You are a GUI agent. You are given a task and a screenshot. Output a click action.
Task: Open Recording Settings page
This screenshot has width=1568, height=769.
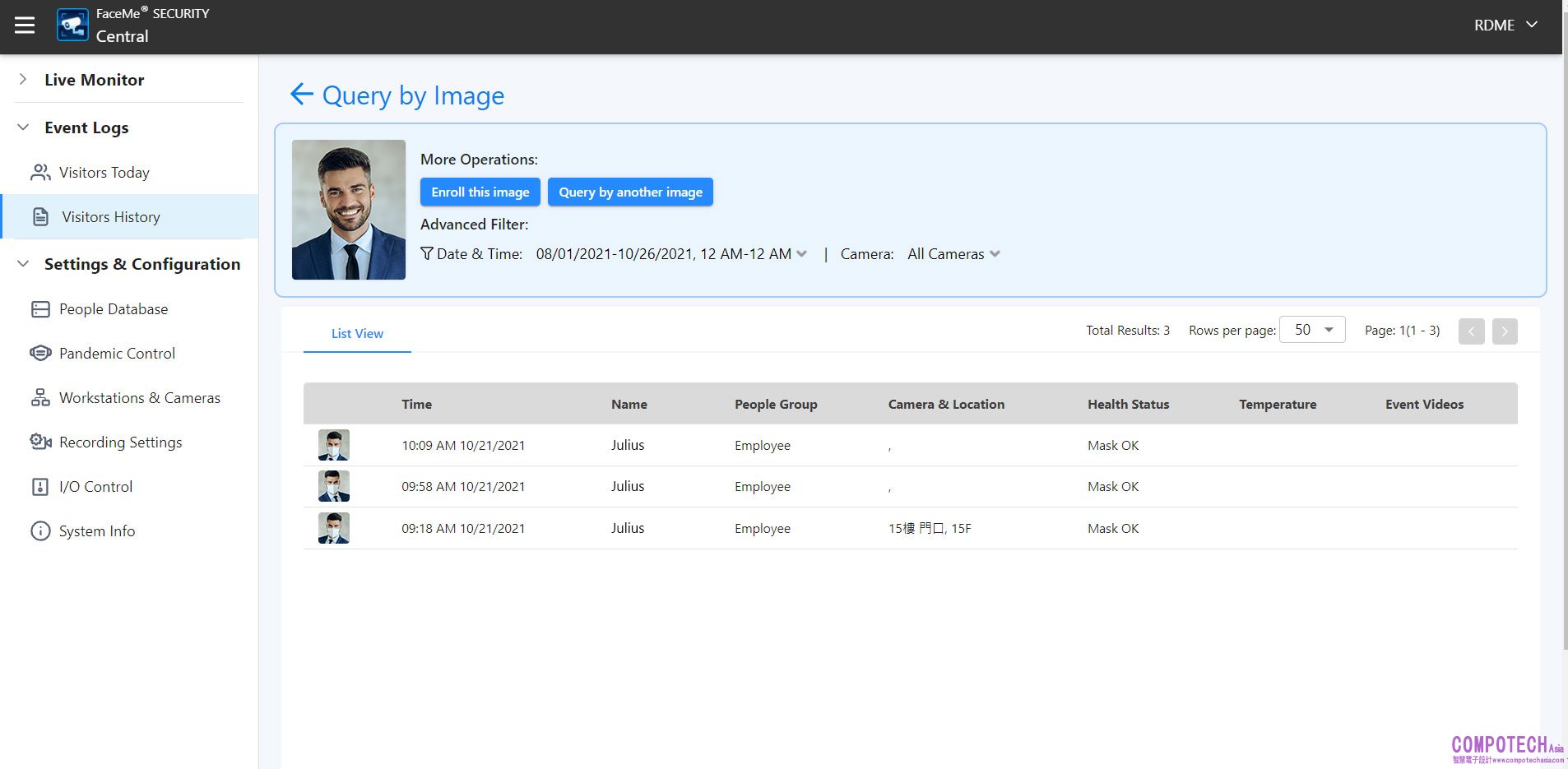120,442
